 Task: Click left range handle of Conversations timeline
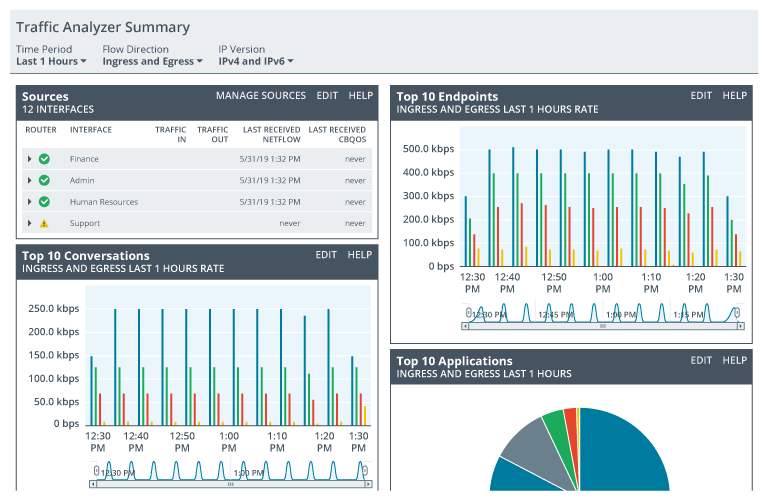(96, 471)
